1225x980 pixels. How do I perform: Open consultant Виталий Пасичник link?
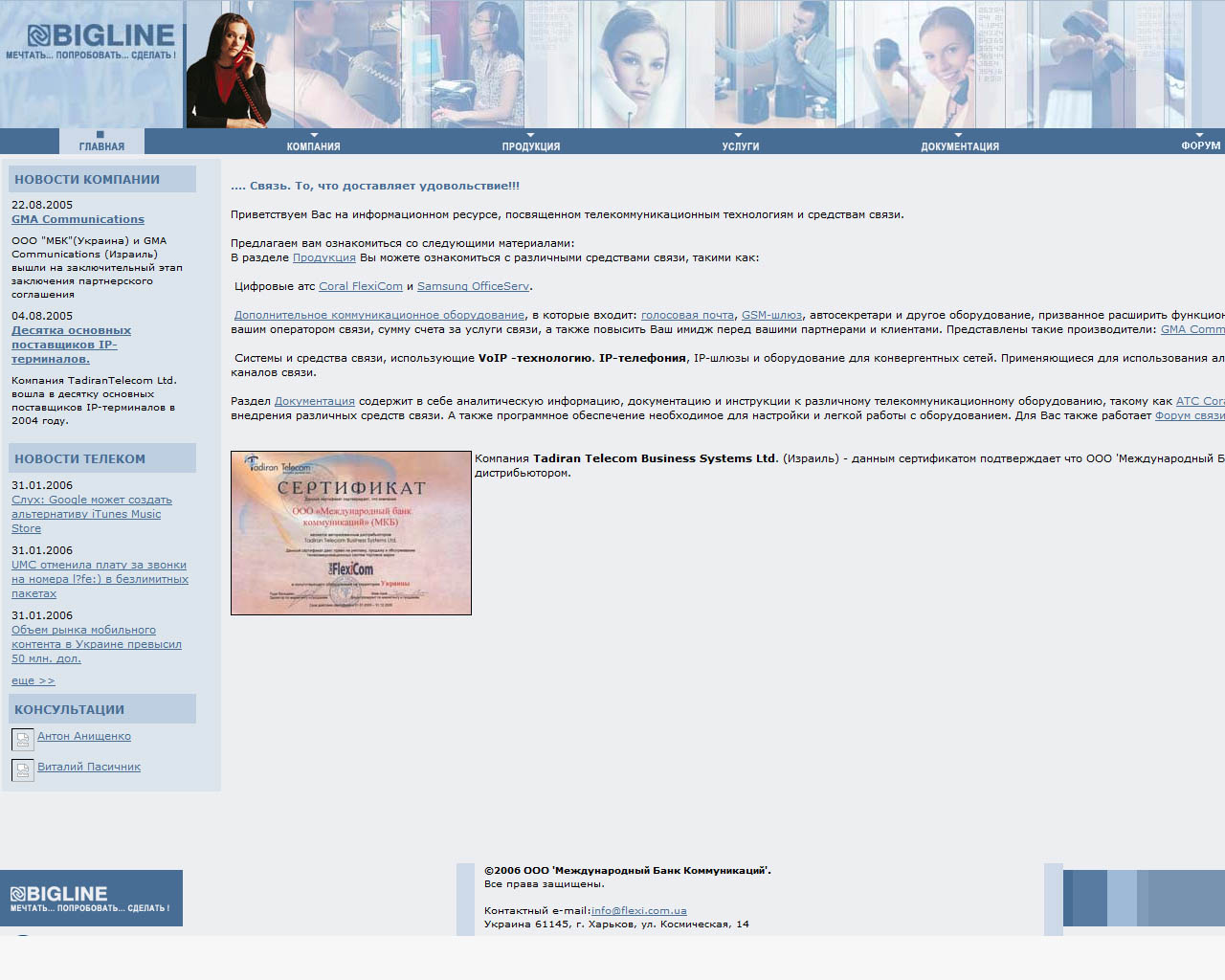[89, 767]
